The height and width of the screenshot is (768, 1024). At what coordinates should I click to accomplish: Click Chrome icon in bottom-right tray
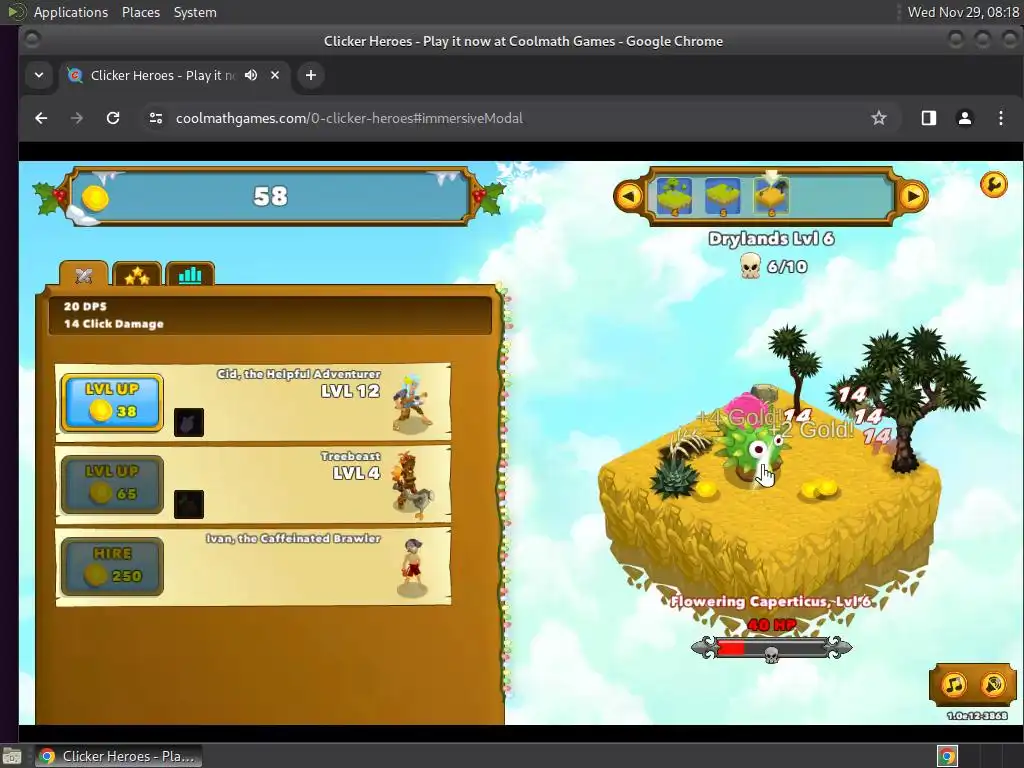947,756
